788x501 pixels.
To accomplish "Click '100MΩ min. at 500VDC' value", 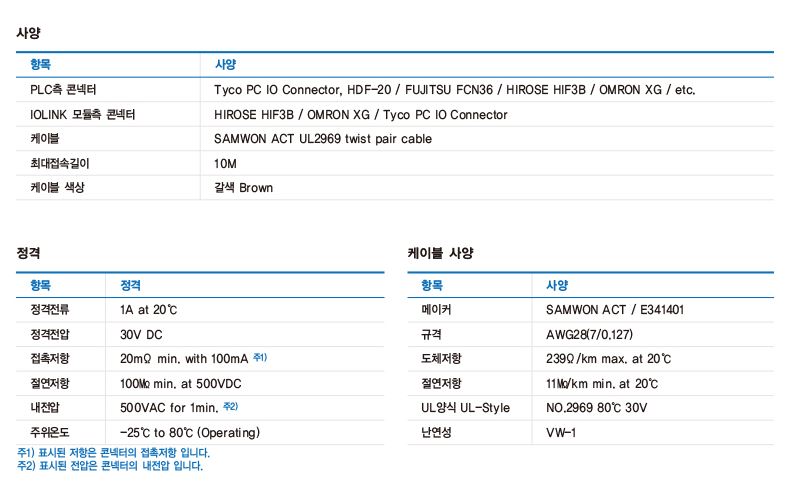I will click(180, 384).
